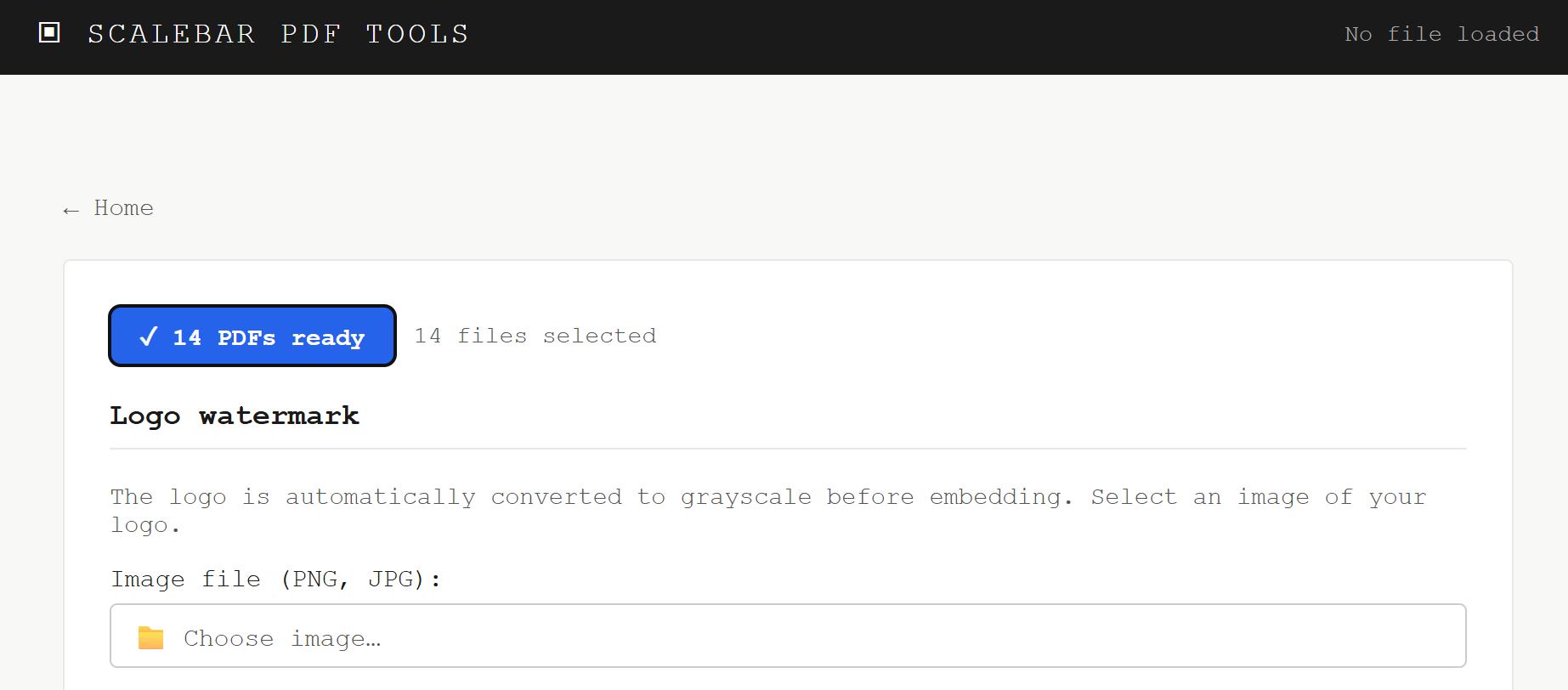Click the checkmark icon on the blue button
The width and height of the screenshot is (1568, 690).
click(149, 337)
